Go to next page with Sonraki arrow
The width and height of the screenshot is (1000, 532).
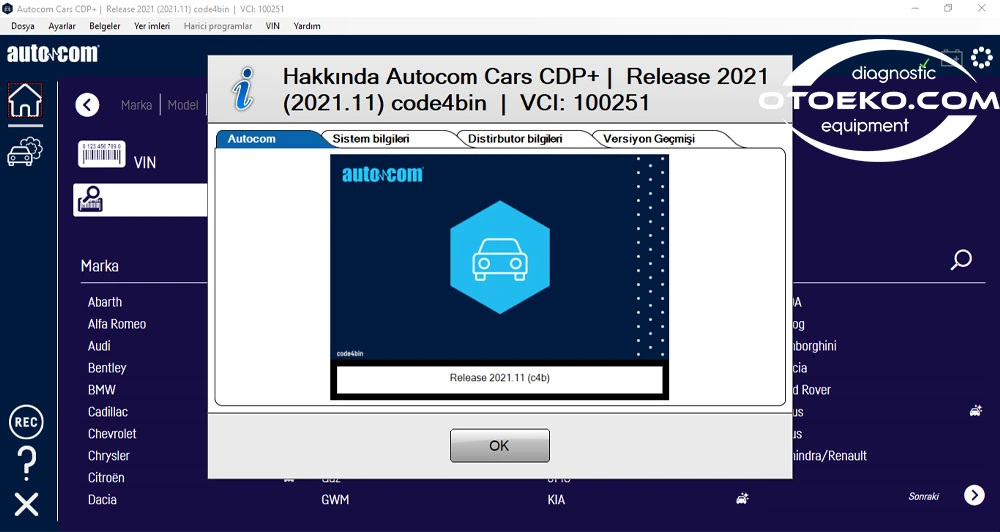click(x=974, y=495)
